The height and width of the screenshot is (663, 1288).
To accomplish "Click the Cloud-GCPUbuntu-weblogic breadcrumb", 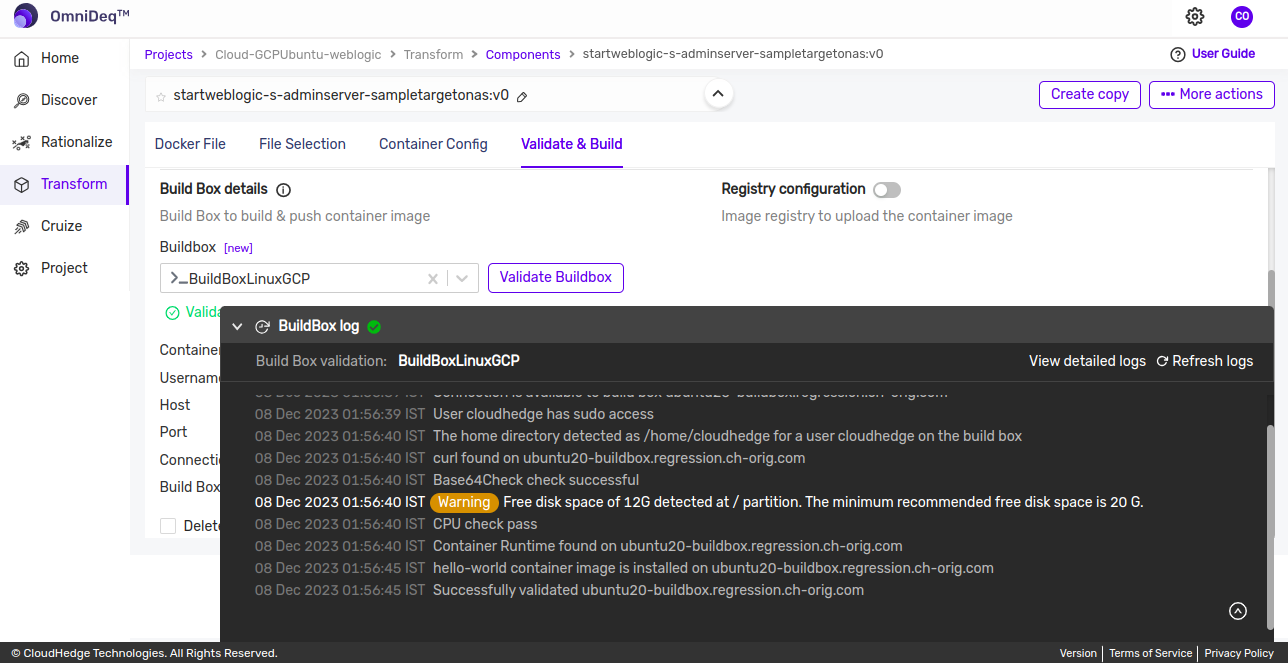I will [298, 55].
